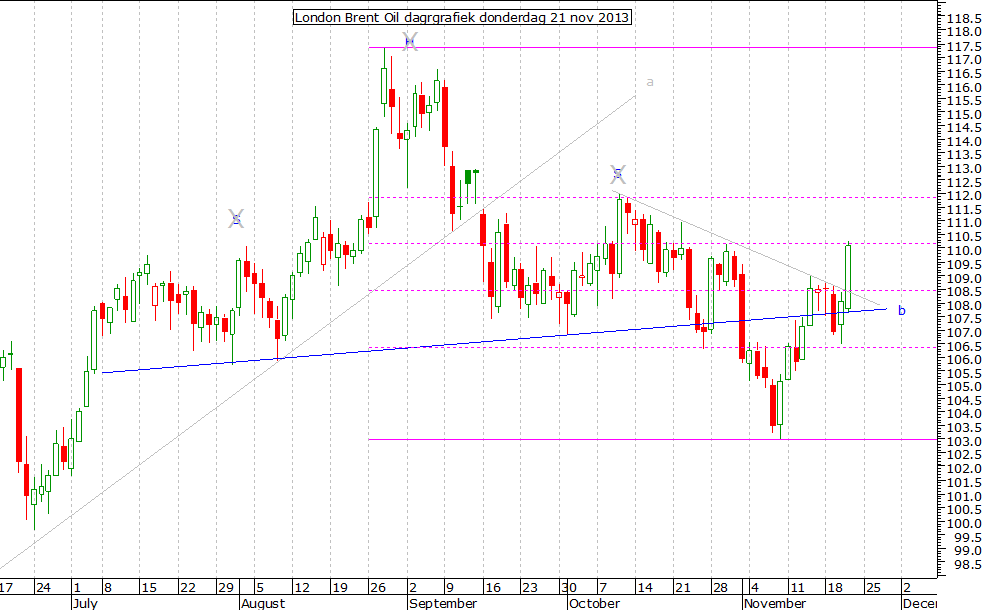Image resolution: width=985 pixels, height=610 pixels.
Task: Click date label 21 in October
Action: tap(683, 588)
